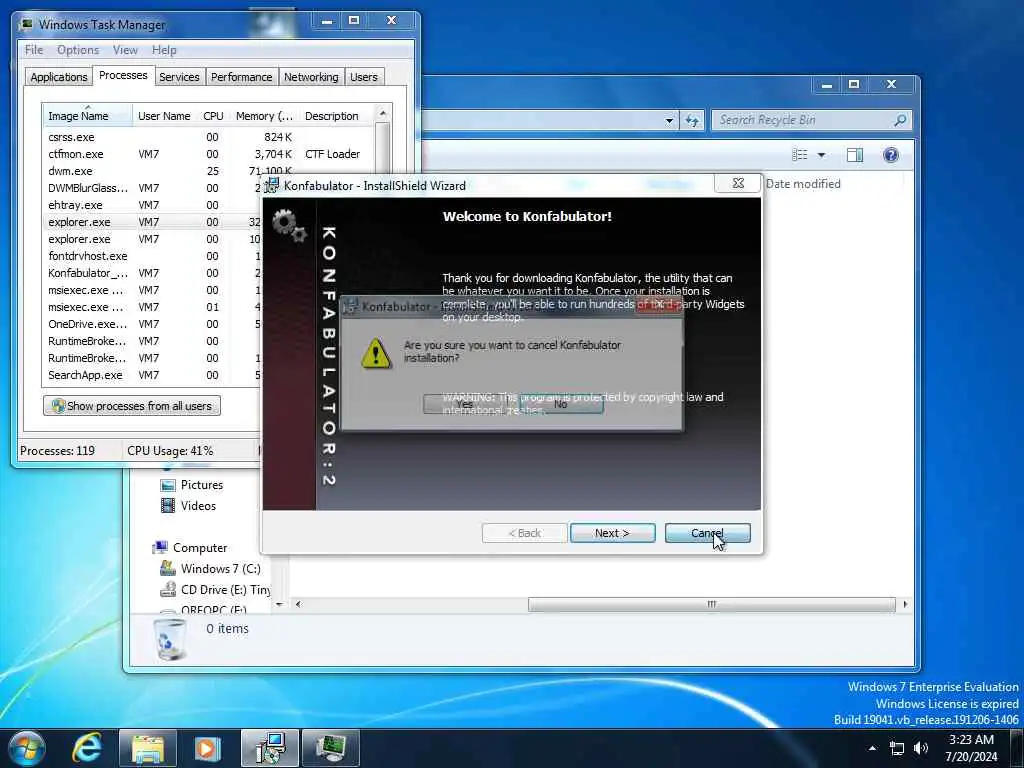Click Next in Konfabulator installer

613,533
